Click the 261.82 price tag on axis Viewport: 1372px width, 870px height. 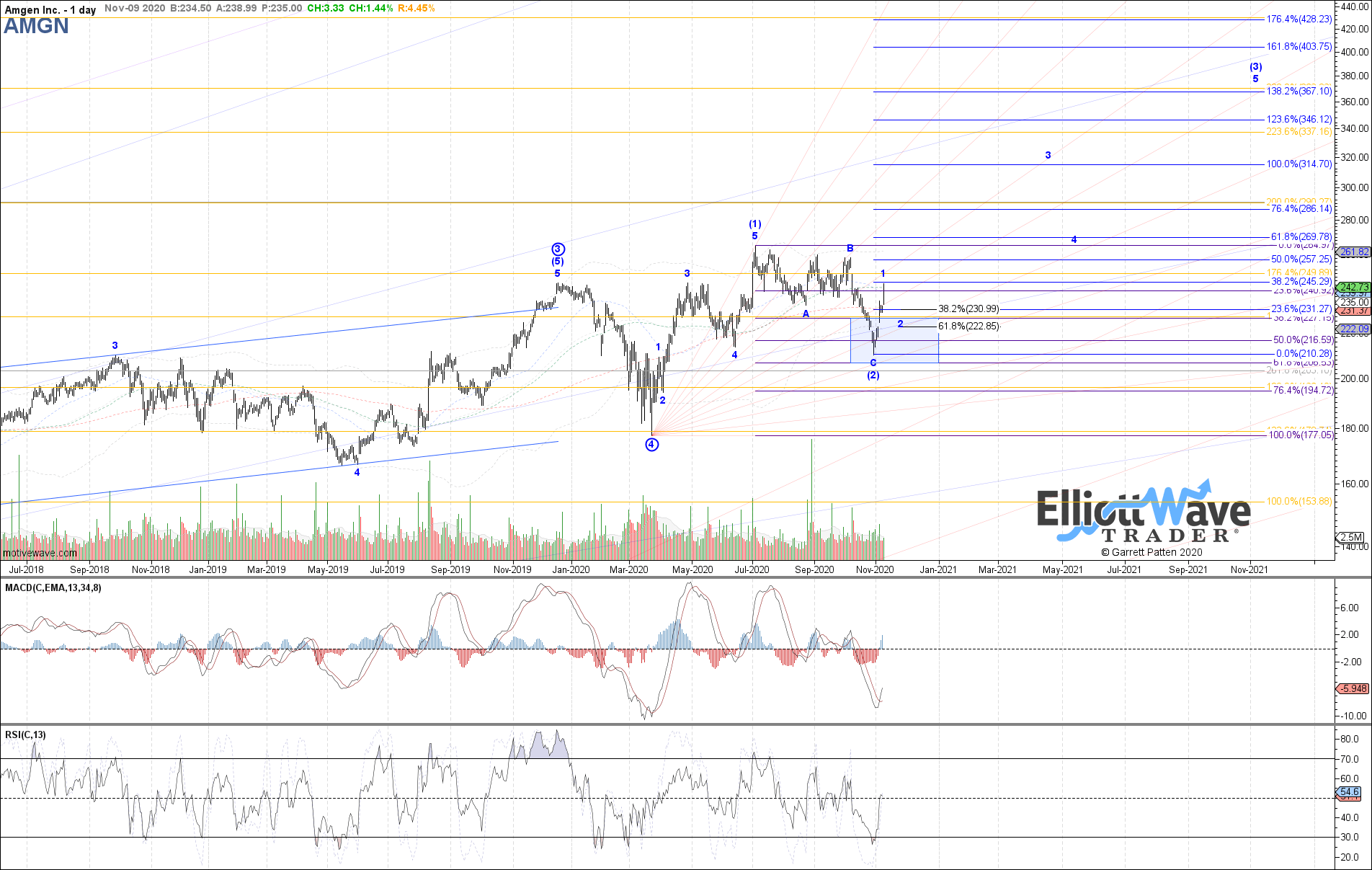point(1353,252)
